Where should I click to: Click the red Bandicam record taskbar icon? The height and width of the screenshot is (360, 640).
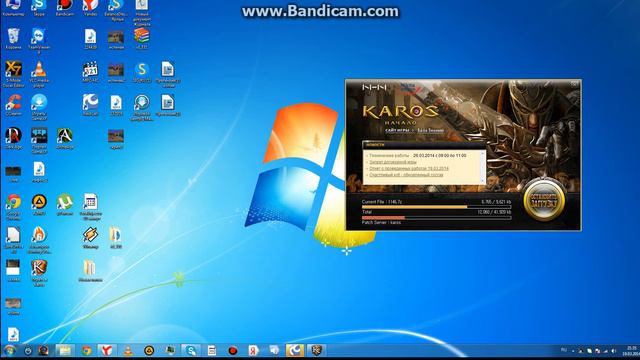coord(233,351)
